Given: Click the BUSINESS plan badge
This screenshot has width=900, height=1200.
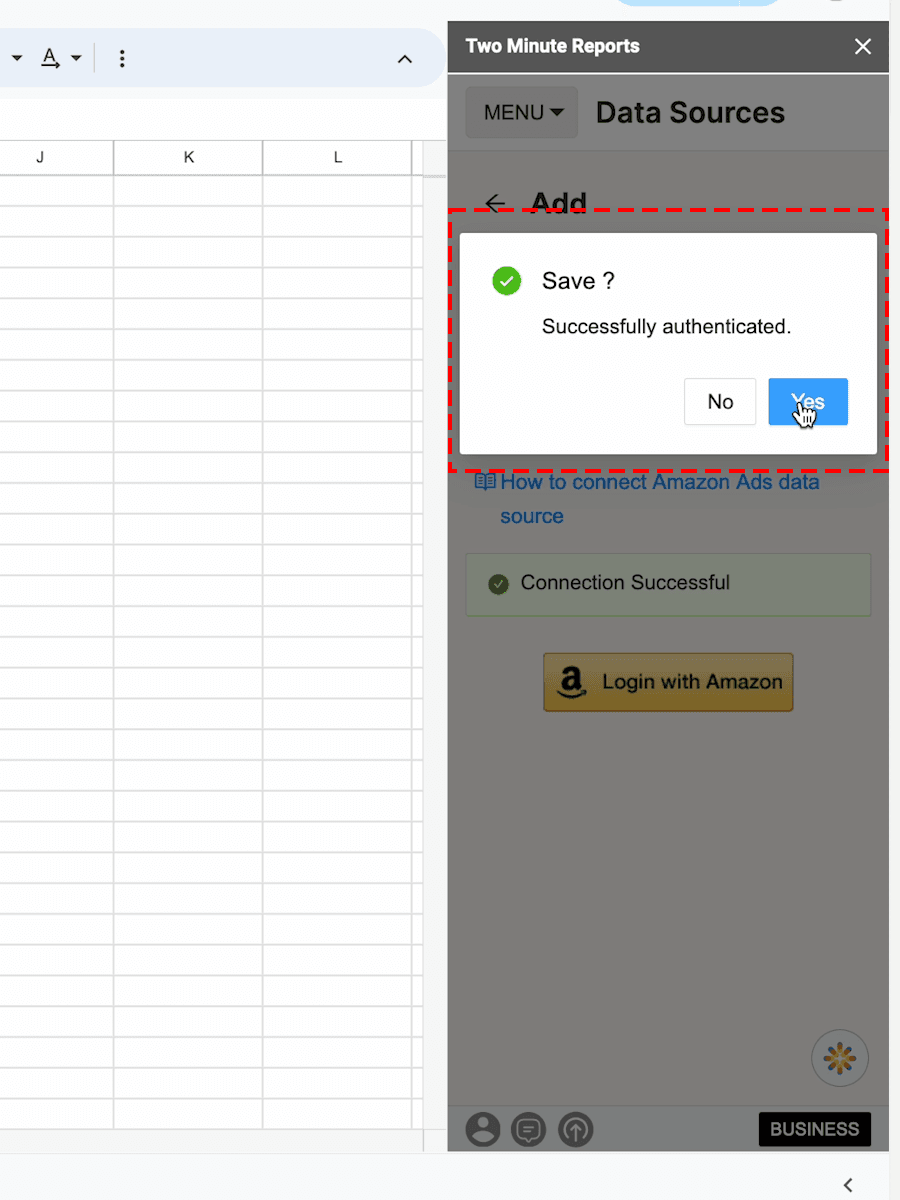Looking at the screenshot, I should click(814, 1129).
